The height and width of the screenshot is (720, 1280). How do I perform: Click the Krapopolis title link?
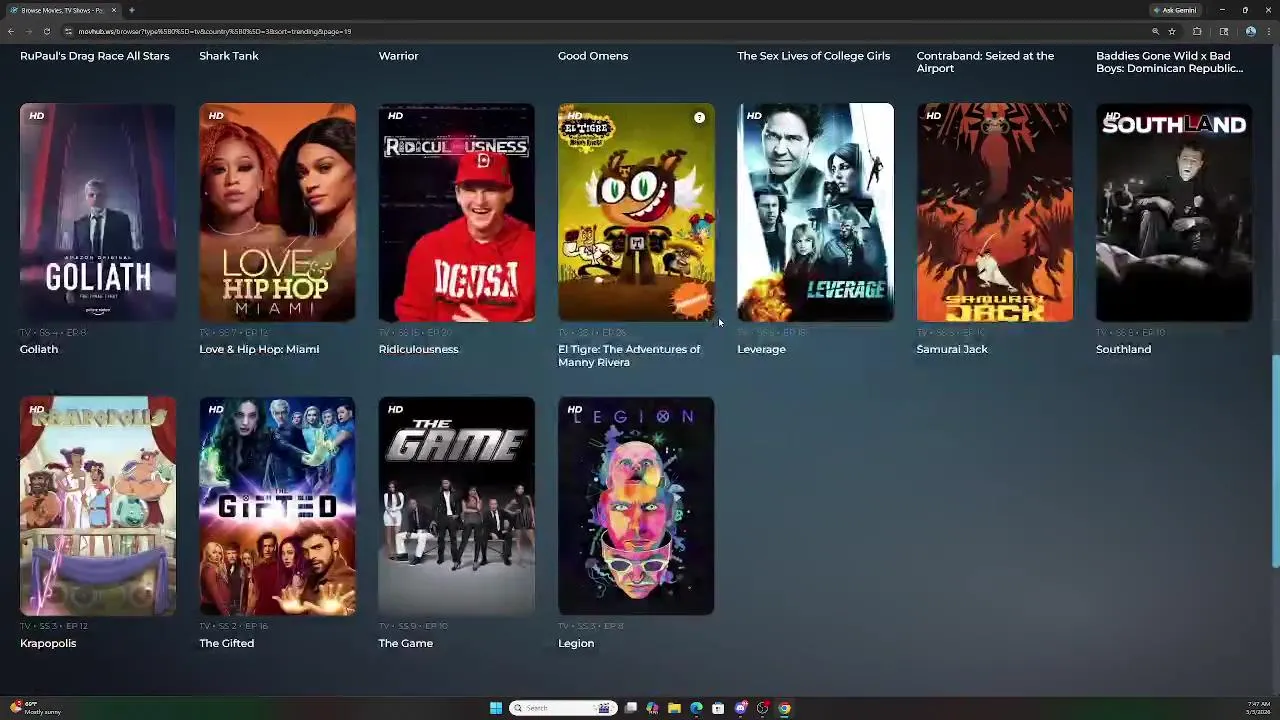click(x=48, y=643)
